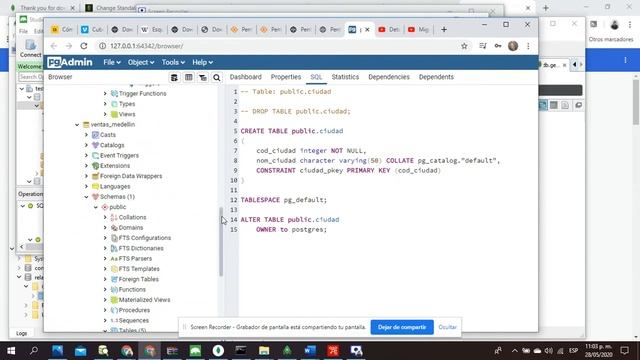Select the FTS Dictionaries tree item

click(141, 248)
